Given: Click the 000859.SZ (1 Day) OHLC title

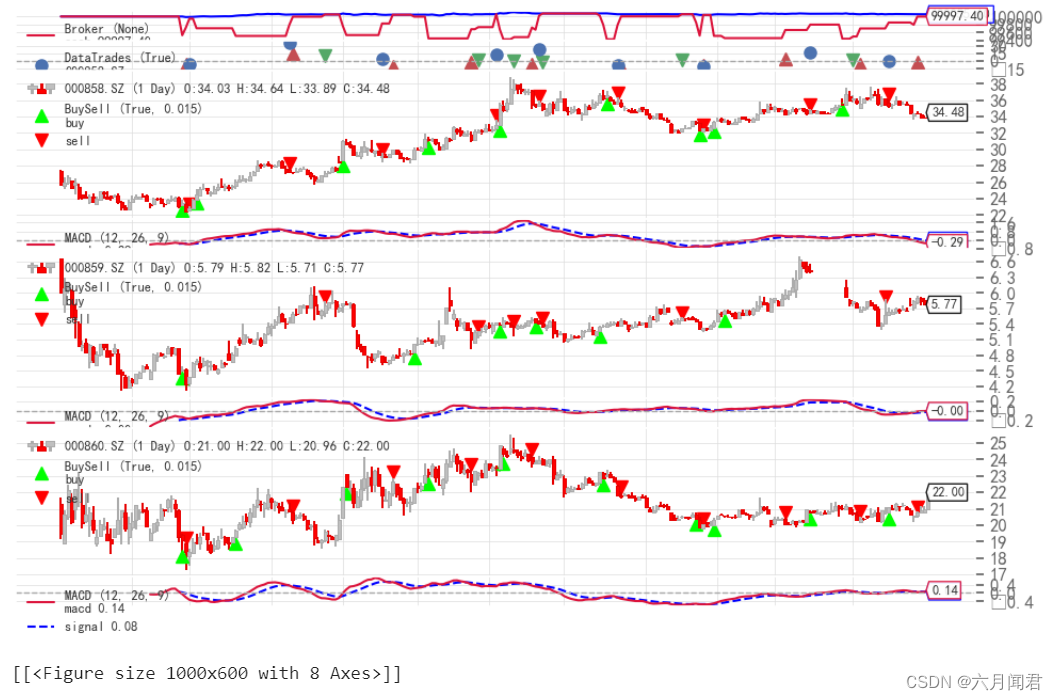Looking at the screenshot, I should click(214, 268).
